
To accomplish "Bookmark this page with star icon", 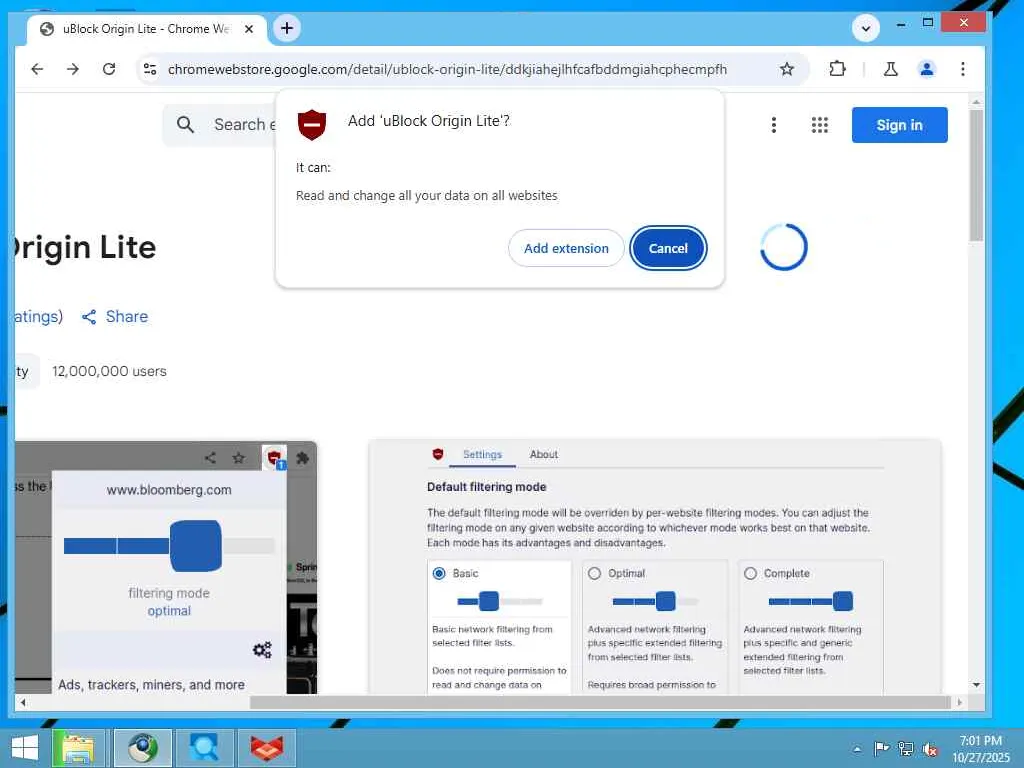I will click(787, 69).
